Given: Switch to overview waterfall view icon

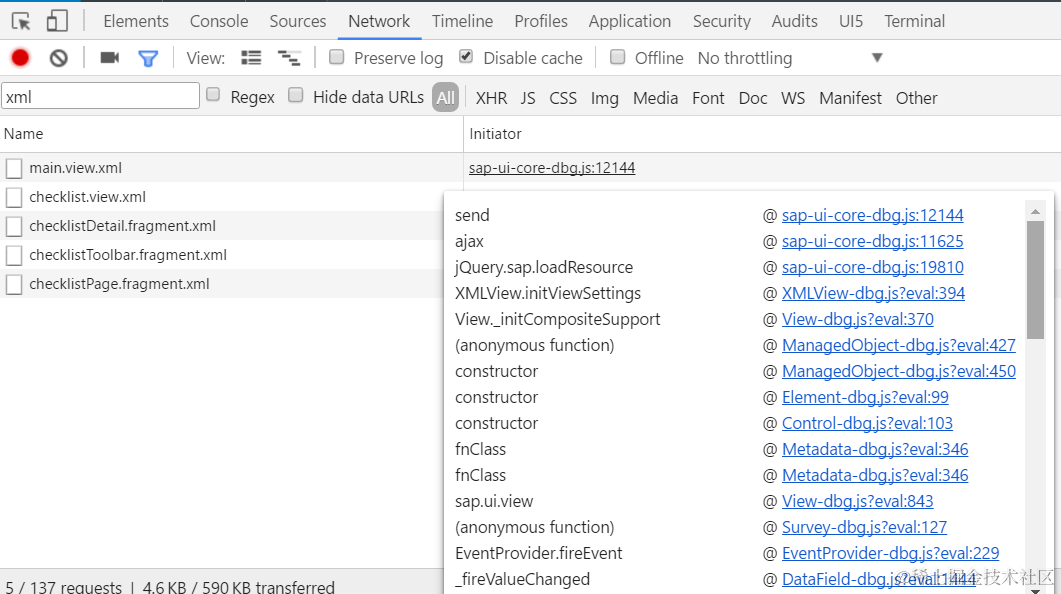Looking at the screenshot, I should pyautogui.click(x=289, y=58).
